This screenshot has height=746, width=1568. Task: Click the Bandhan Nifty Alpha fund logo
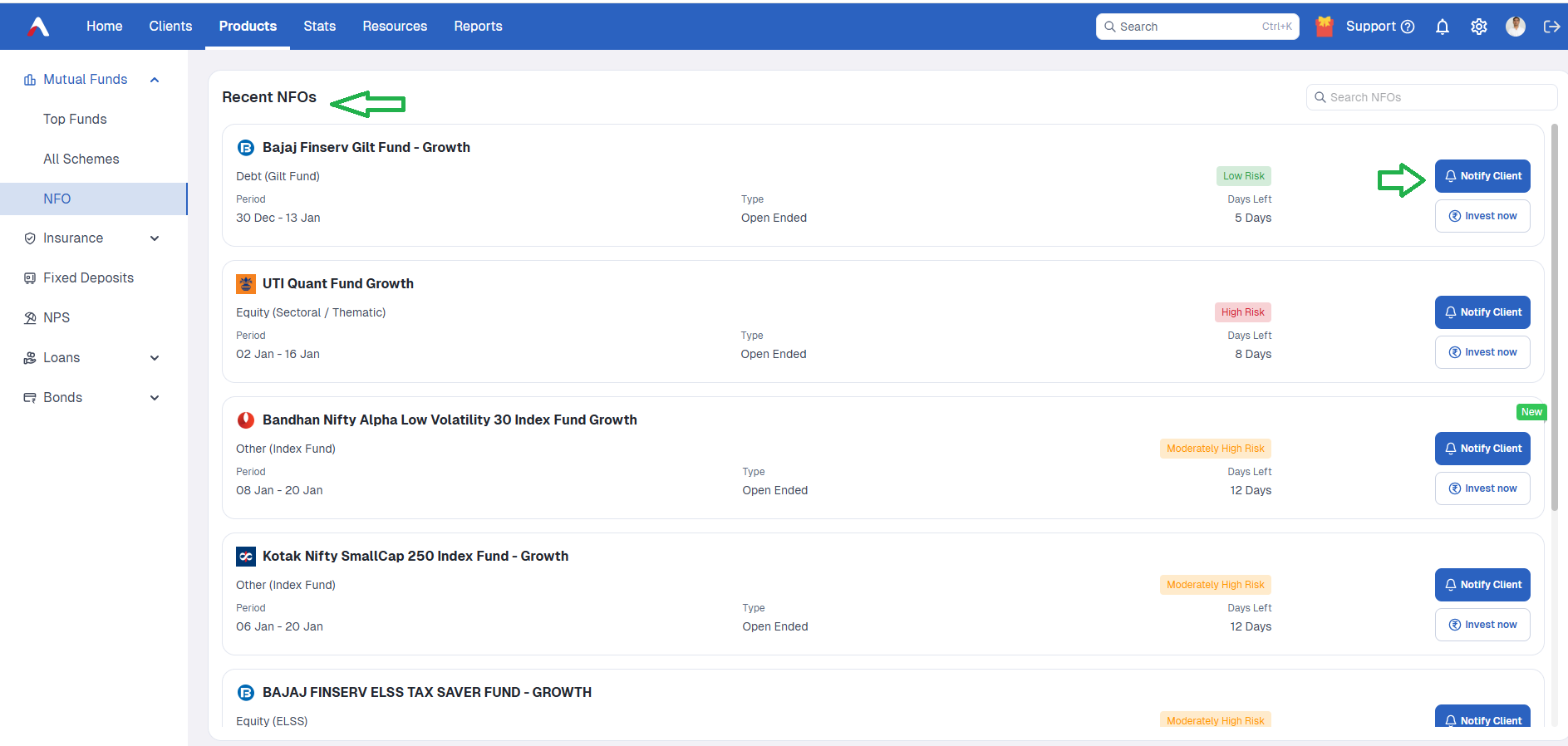[x=246, y=420]
